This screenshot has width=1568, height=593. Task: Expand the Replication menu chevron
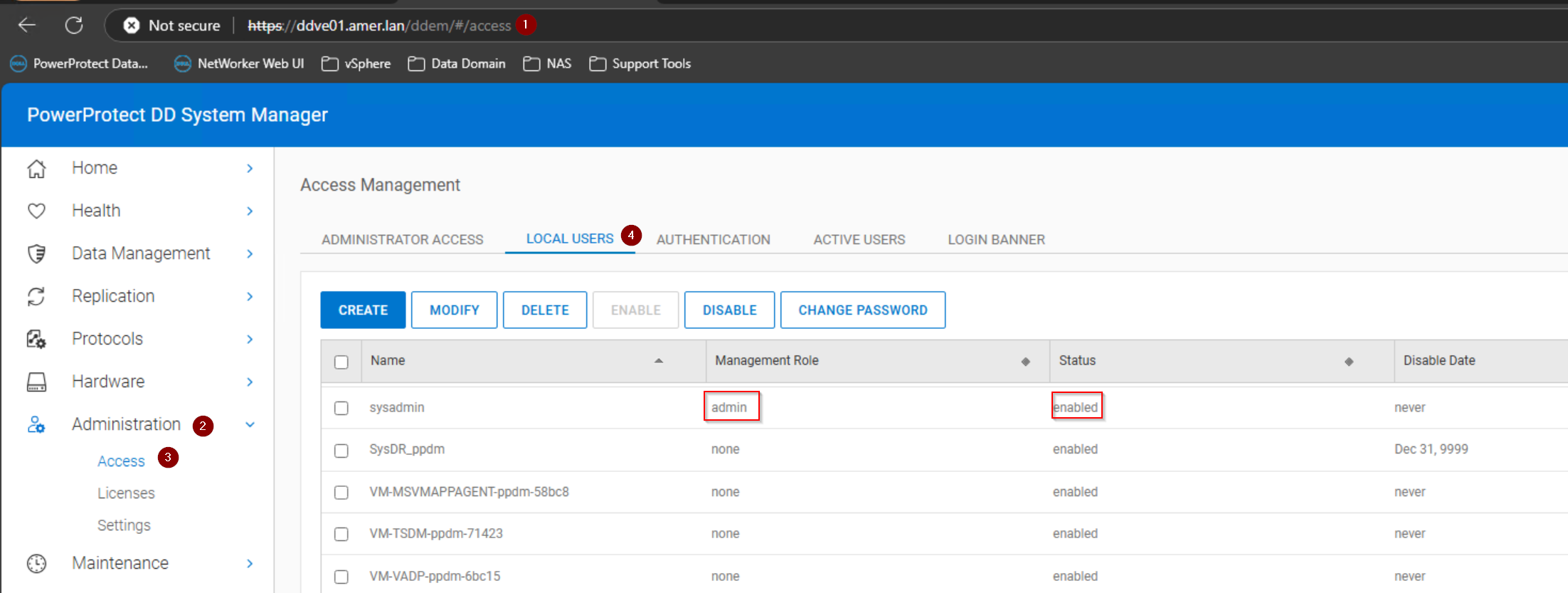coord(250,296)
